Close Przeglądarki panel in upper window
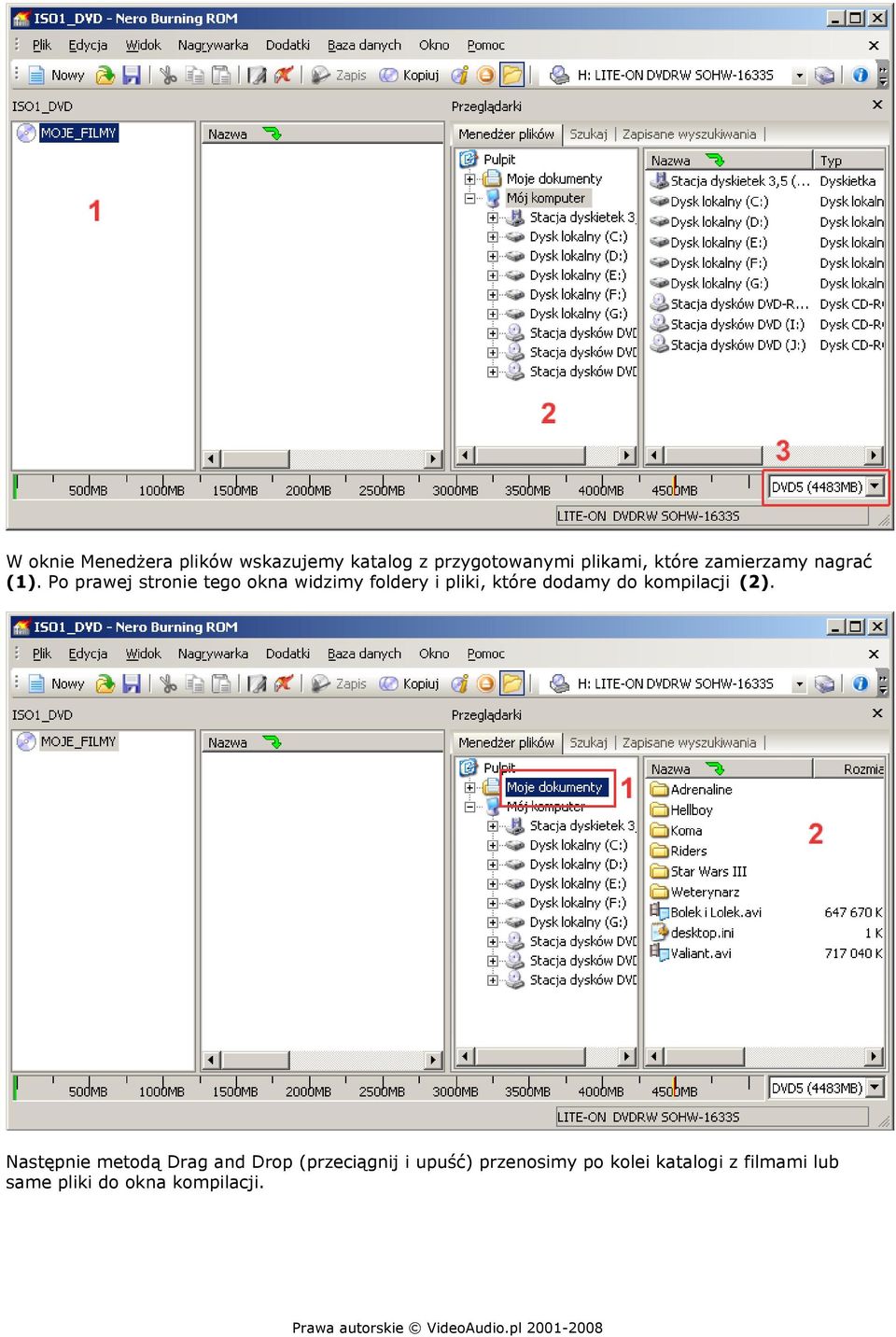896x1337 pixels. click(877, 106)
